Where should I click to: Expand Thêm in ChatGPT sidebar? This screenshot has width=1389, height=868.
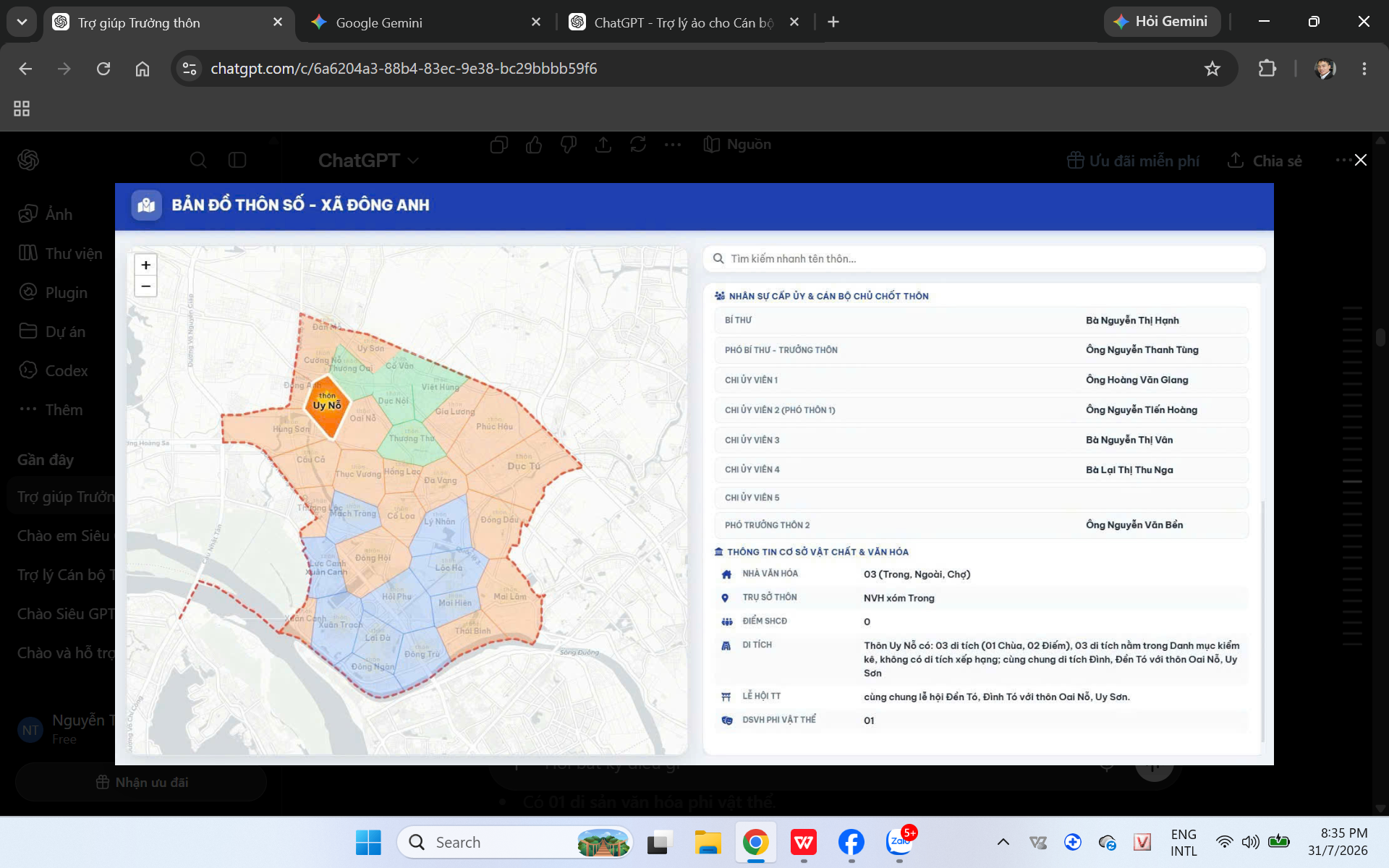[51, 409]
